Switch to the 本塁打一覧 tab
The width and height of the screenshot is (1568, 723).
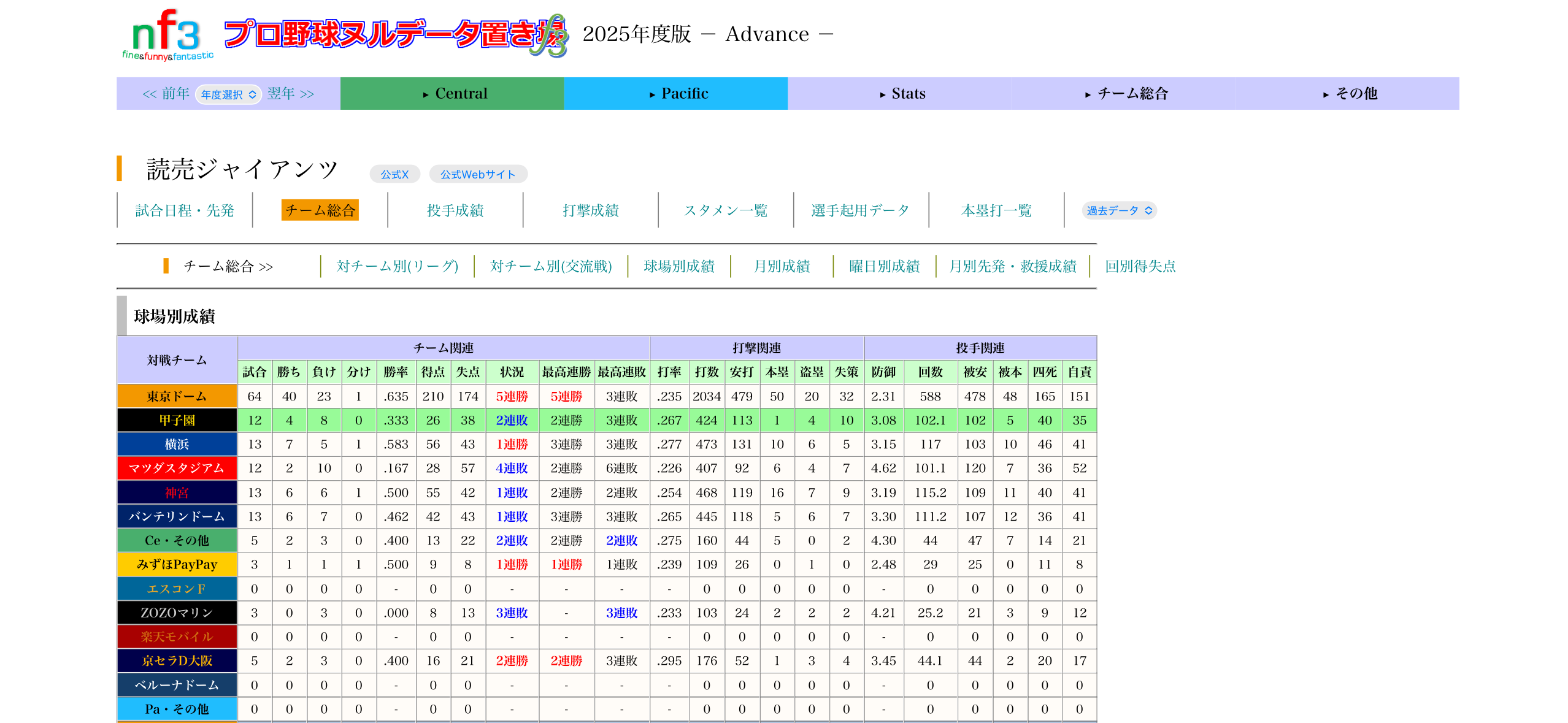coord(996,211)
